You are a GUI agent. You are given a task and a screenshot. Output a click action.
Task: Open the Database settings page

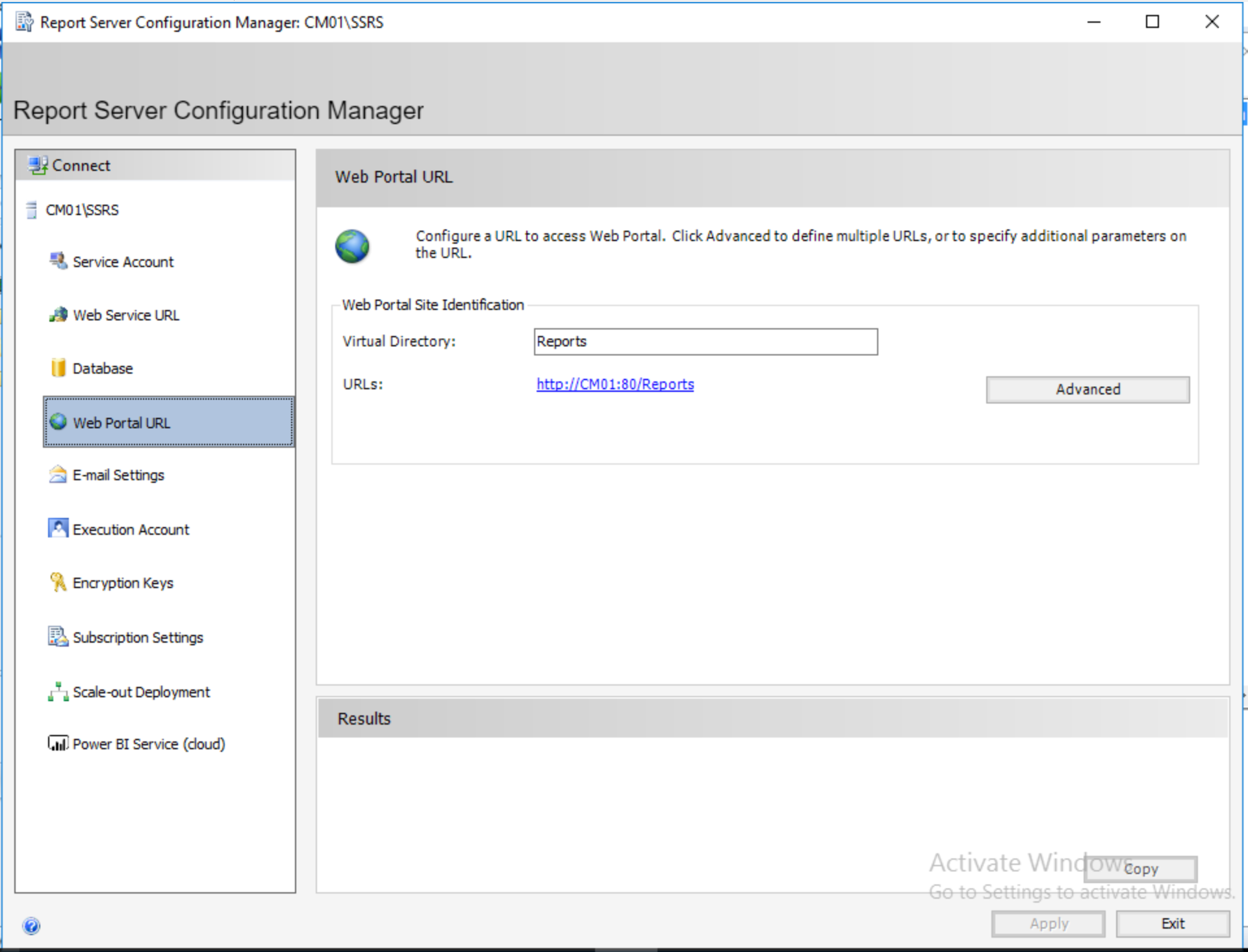pyautogui.click(x=103, y=368)
